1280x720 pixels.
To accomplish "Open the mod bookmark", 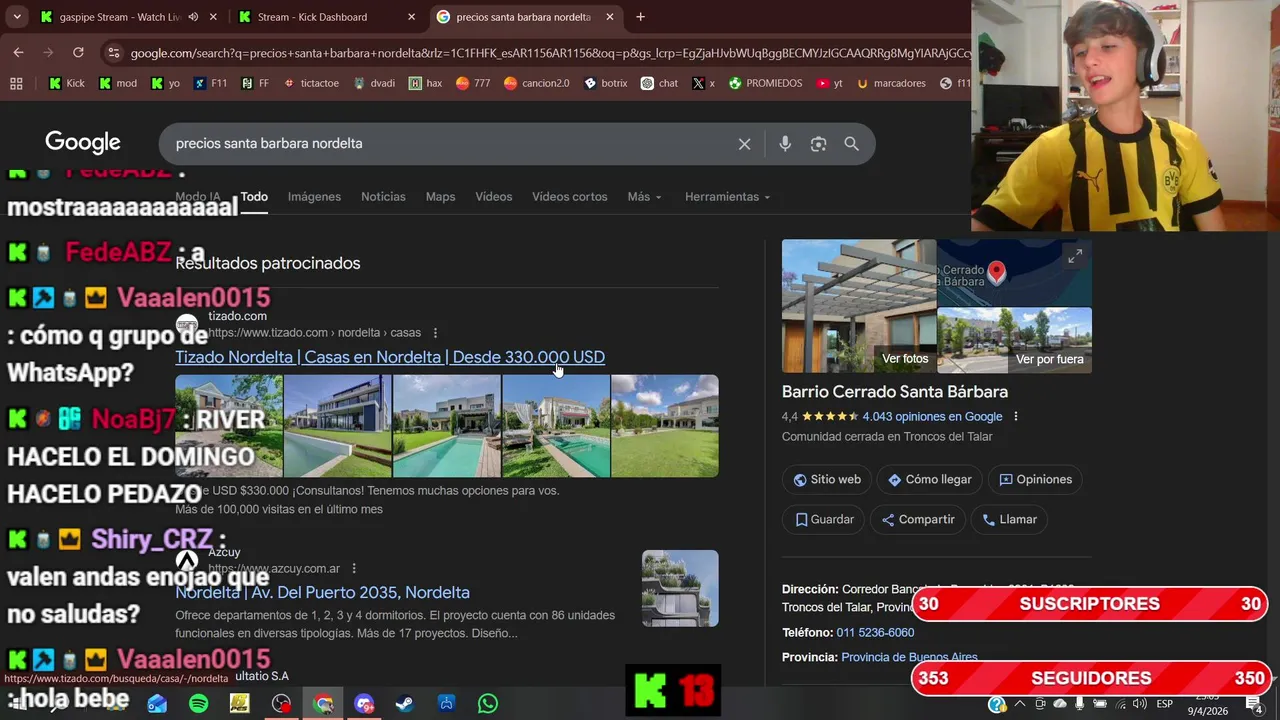I will click(x=118, y=83).
